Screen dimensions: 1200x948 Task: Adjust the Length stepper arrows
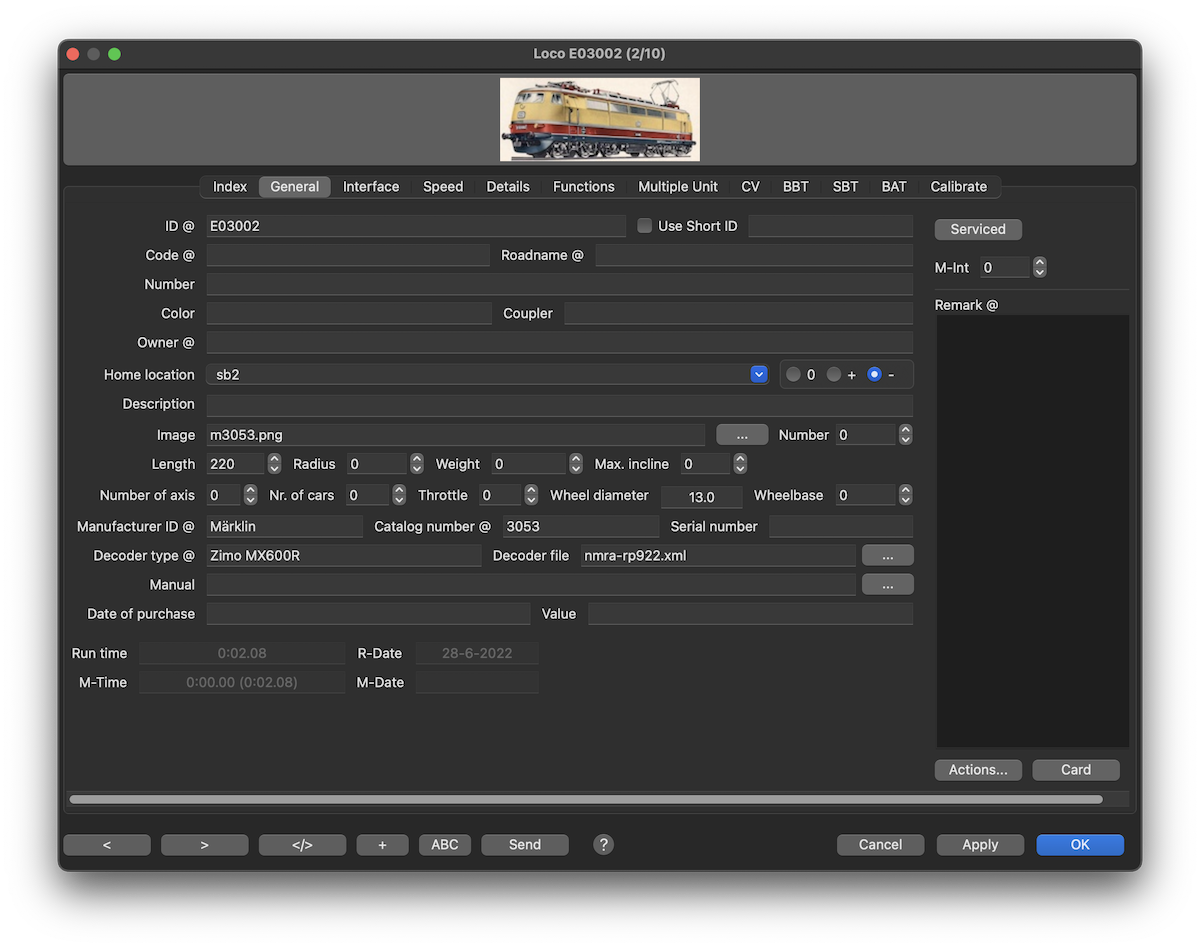tap(274, 464)
